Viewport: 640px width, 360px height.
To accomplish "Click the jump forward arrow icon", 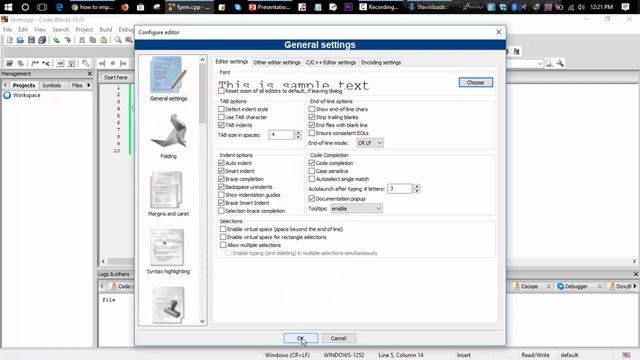I will [x=123, y=63].
